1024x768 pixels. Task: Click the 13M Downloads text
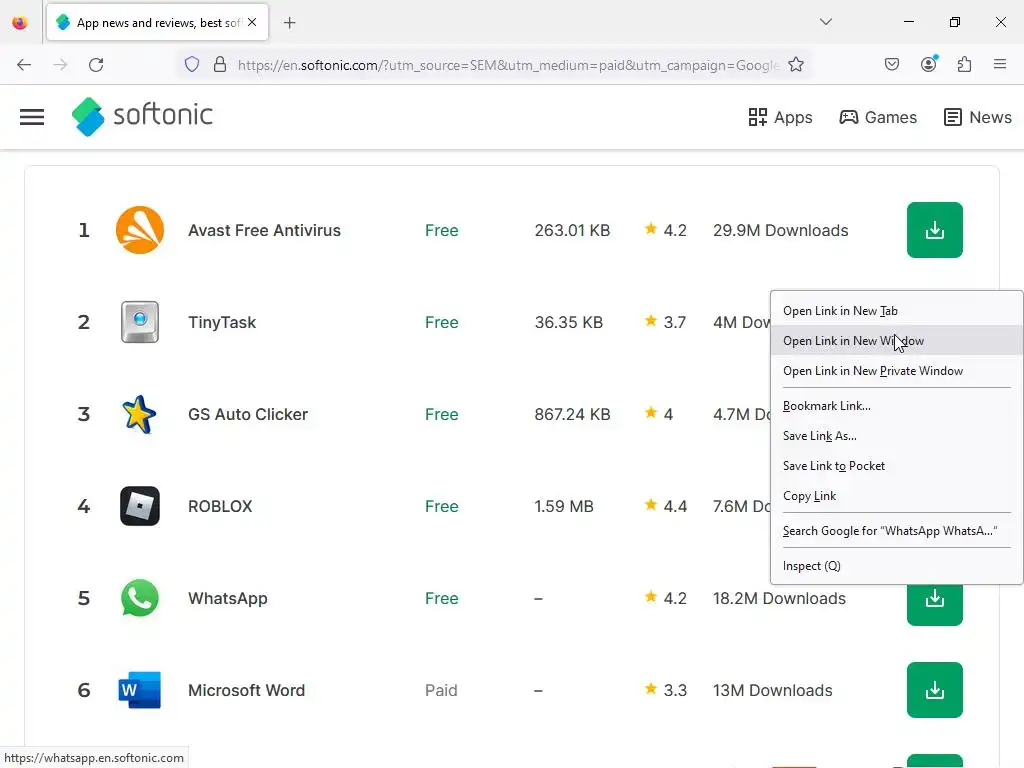[x=773, y=691]
